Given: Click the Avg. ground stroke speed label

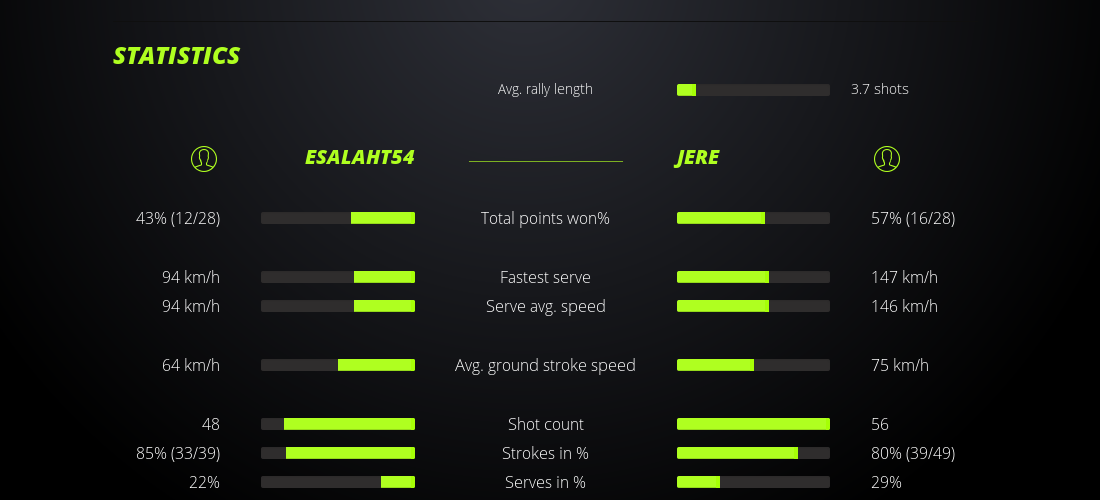Looking at the screenshot, I should [545, 365].
